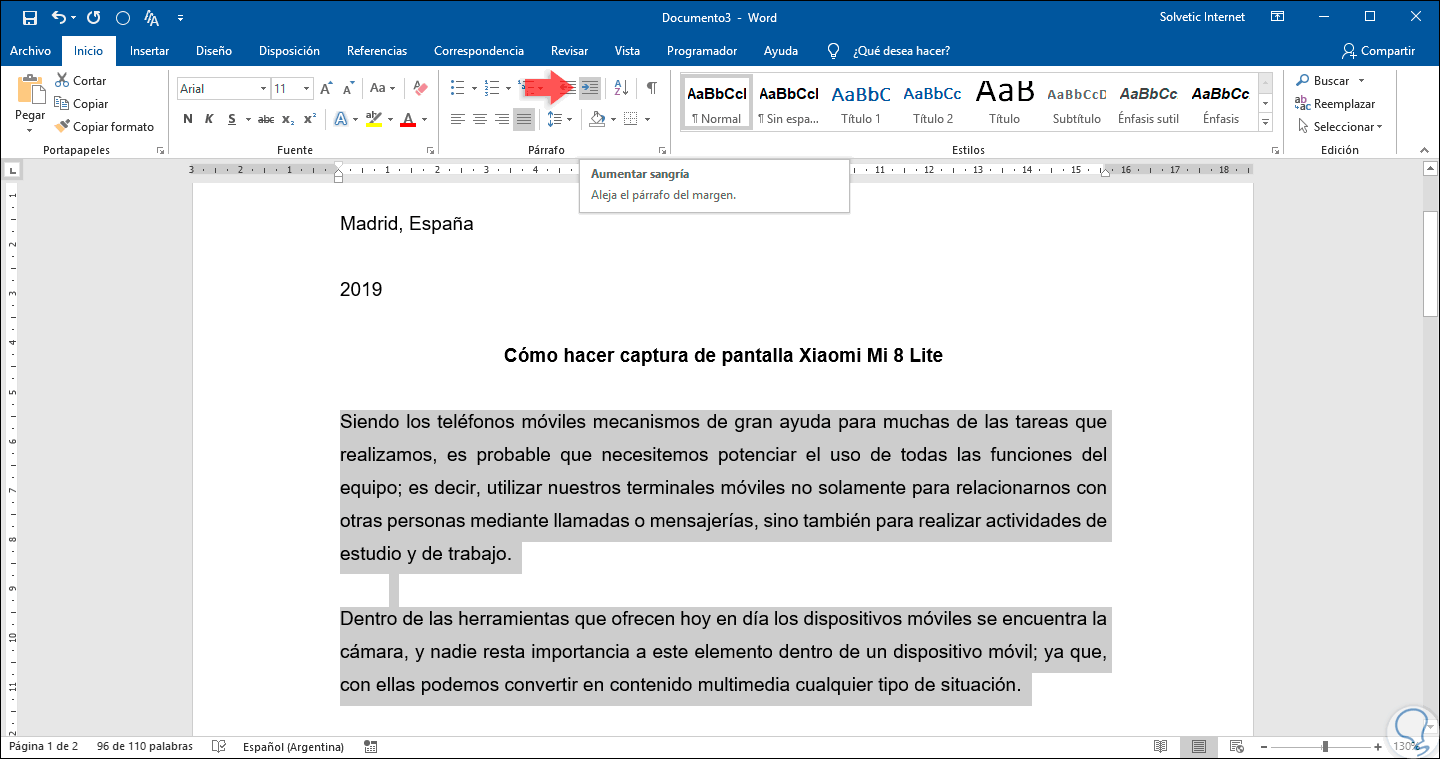Apply subscript formatting
The image size is (1440, 759).
tap(288, 120)
